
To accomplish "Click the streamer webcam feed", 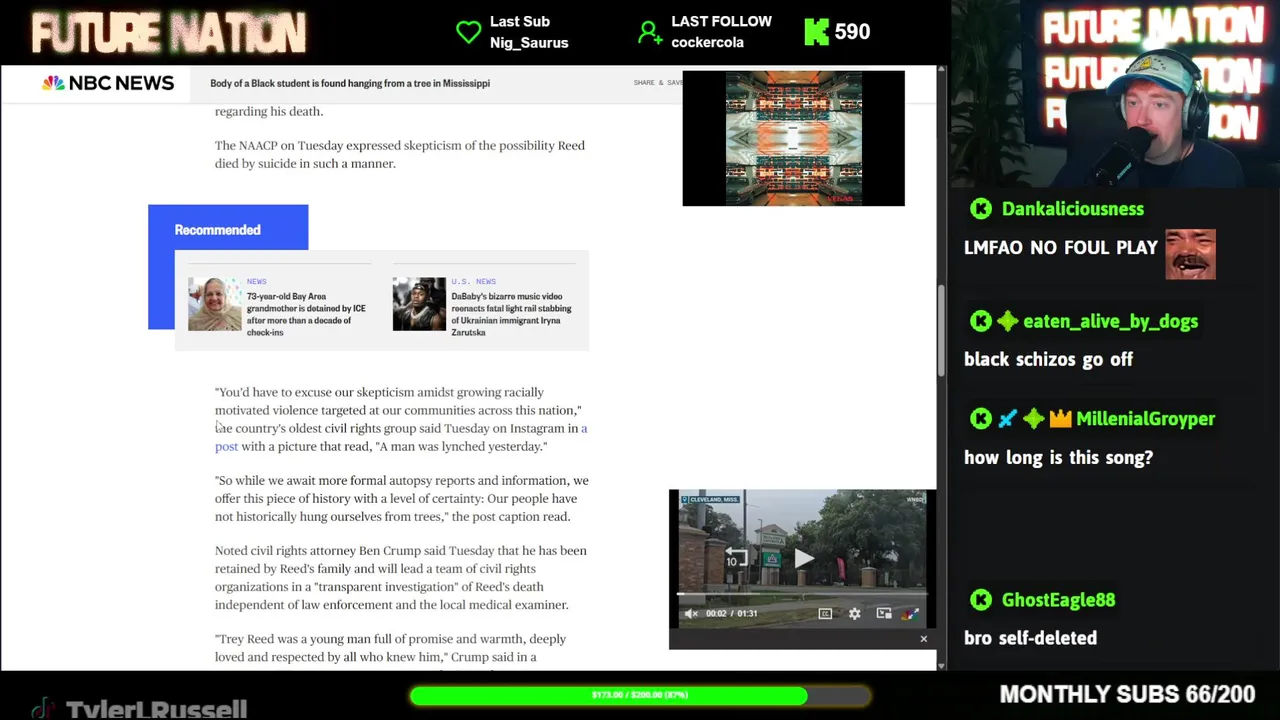I will 1116,94.
